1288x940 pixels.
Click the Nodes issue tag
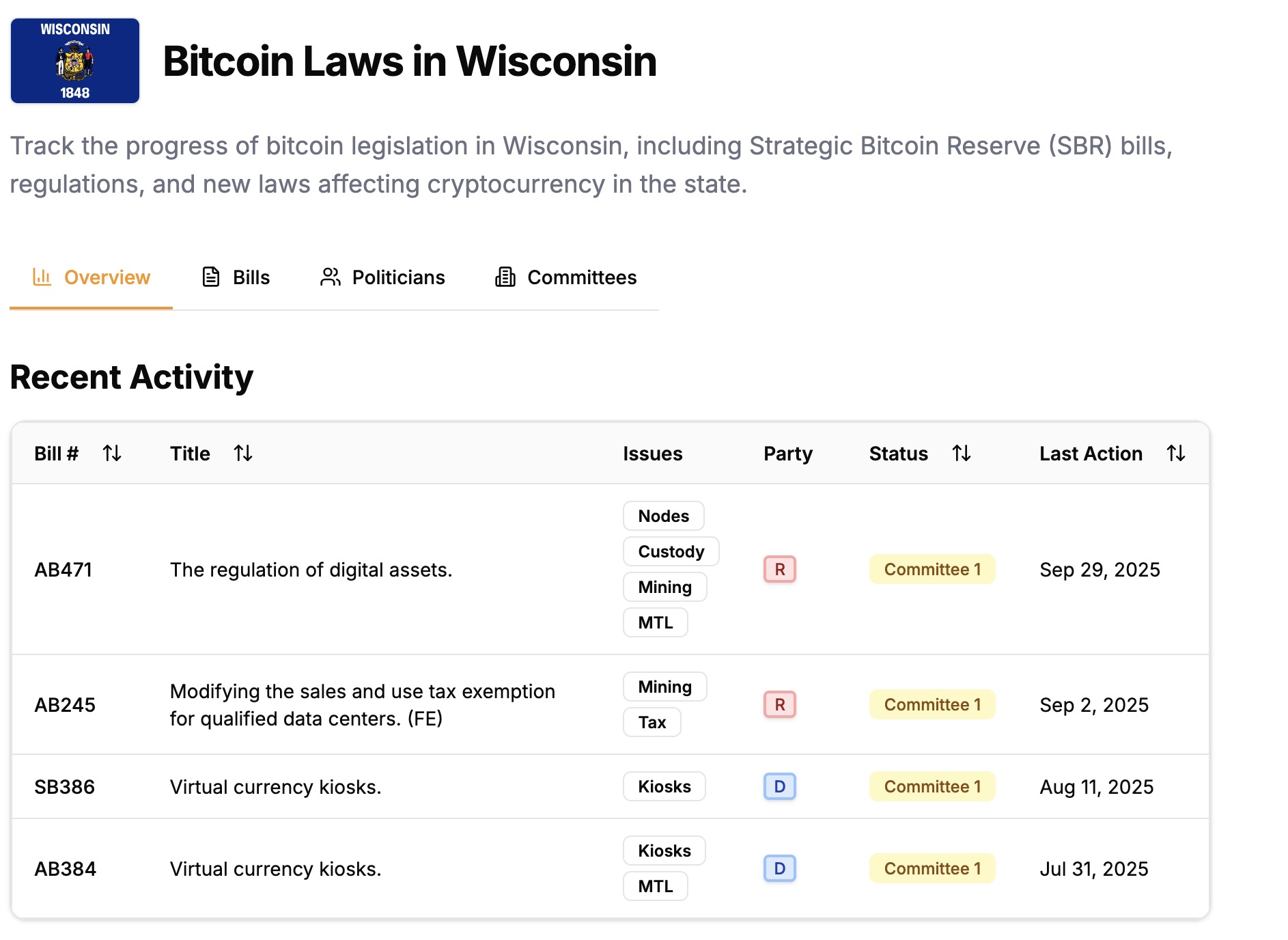click(x=663, y=516)
